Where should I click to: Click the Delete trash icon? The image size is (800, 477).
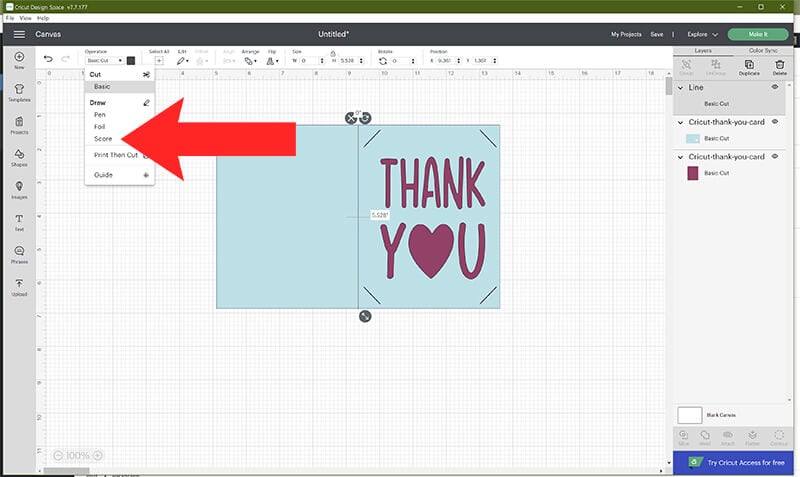tap(780, 64)
